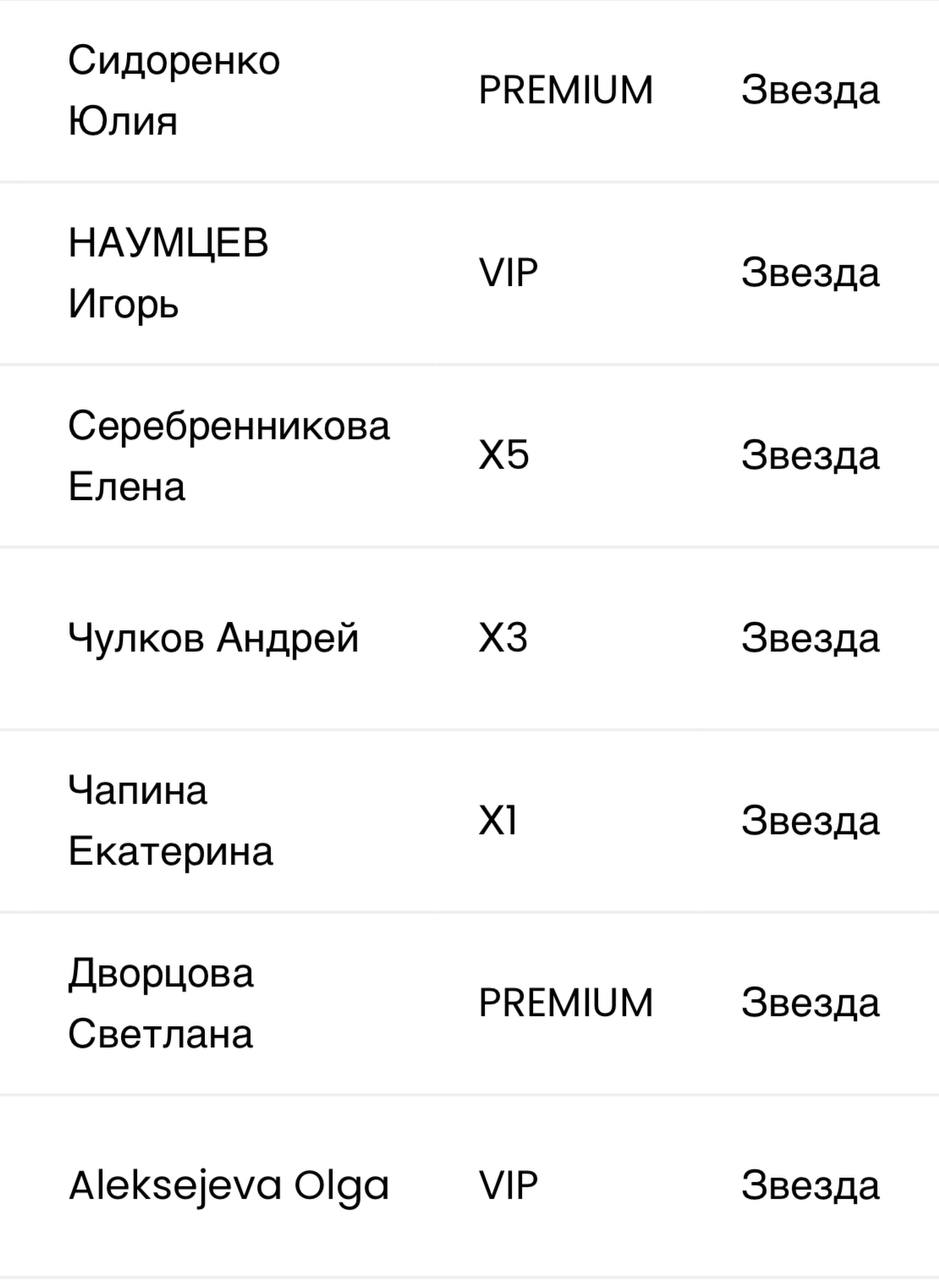The width and height of the screenshot is (939, 1280).
Task: Click the X1 package label
Action: tap(498, 820)
